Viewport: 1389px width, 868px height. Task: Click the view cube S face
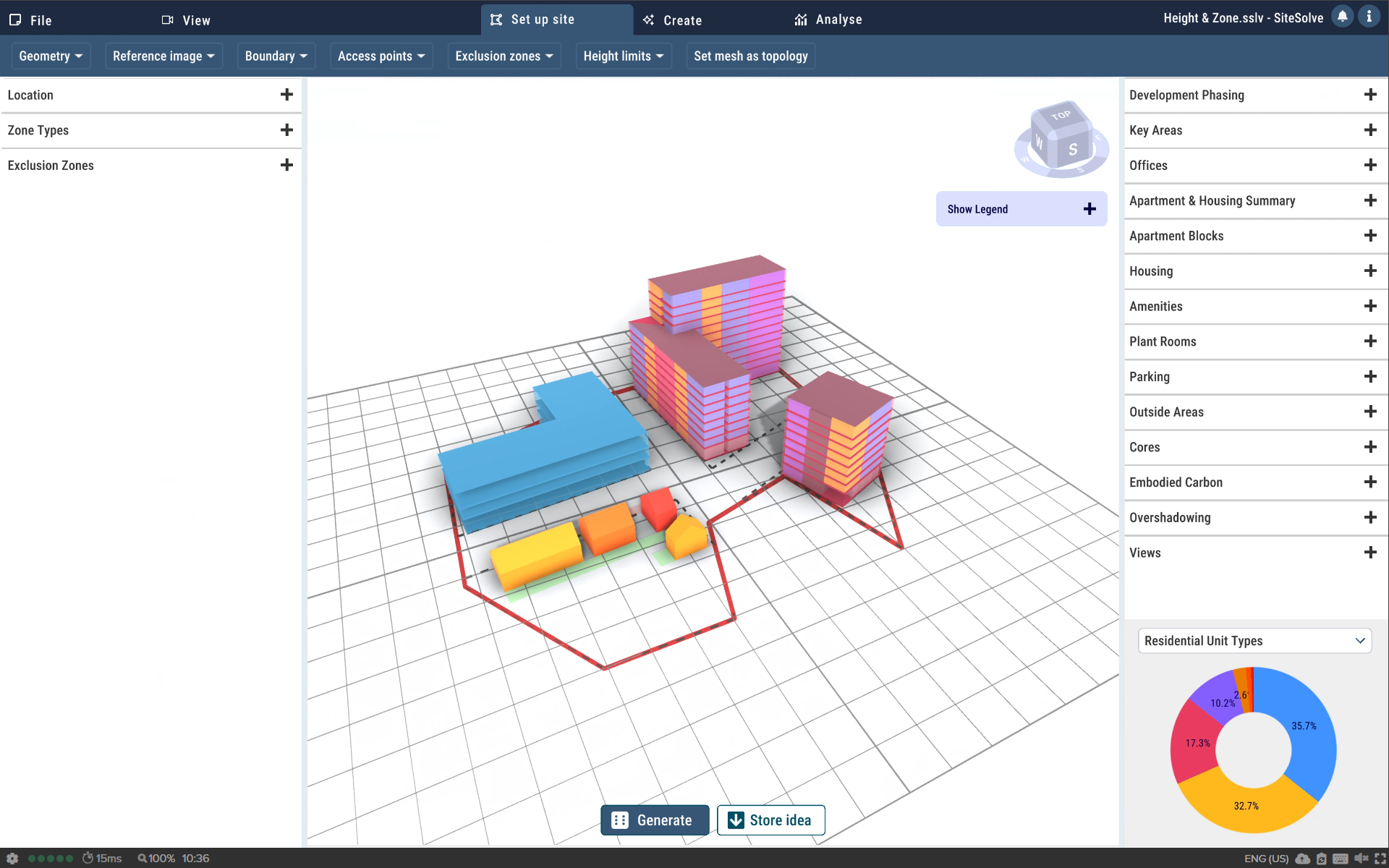(x=1073, y=149)
